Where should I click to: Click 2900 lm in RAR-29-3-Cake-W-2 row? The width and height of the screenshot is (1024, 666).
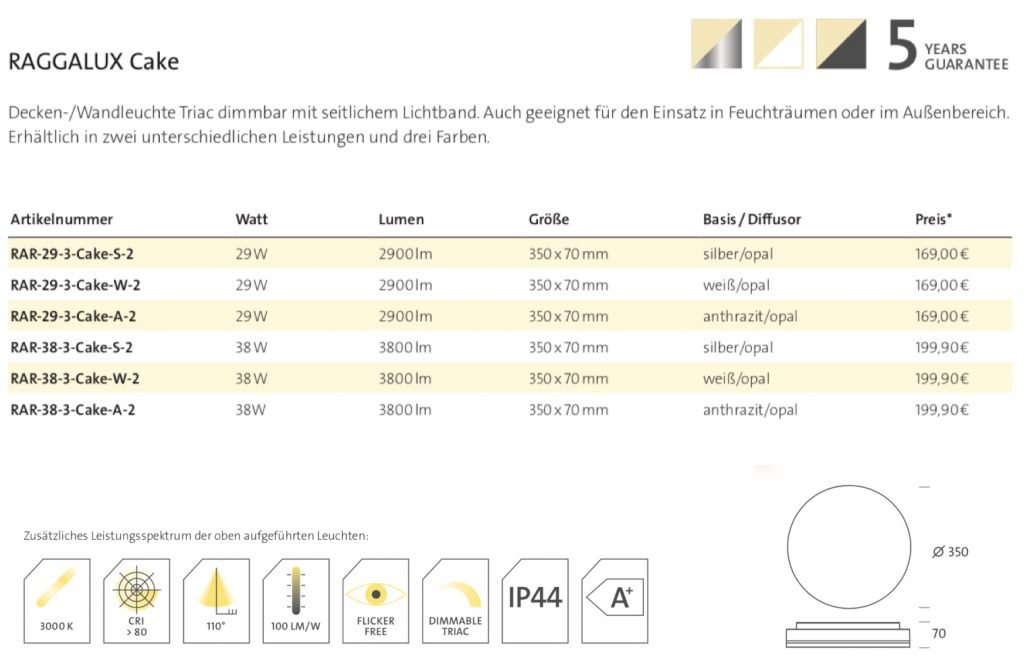pos(405,285)
